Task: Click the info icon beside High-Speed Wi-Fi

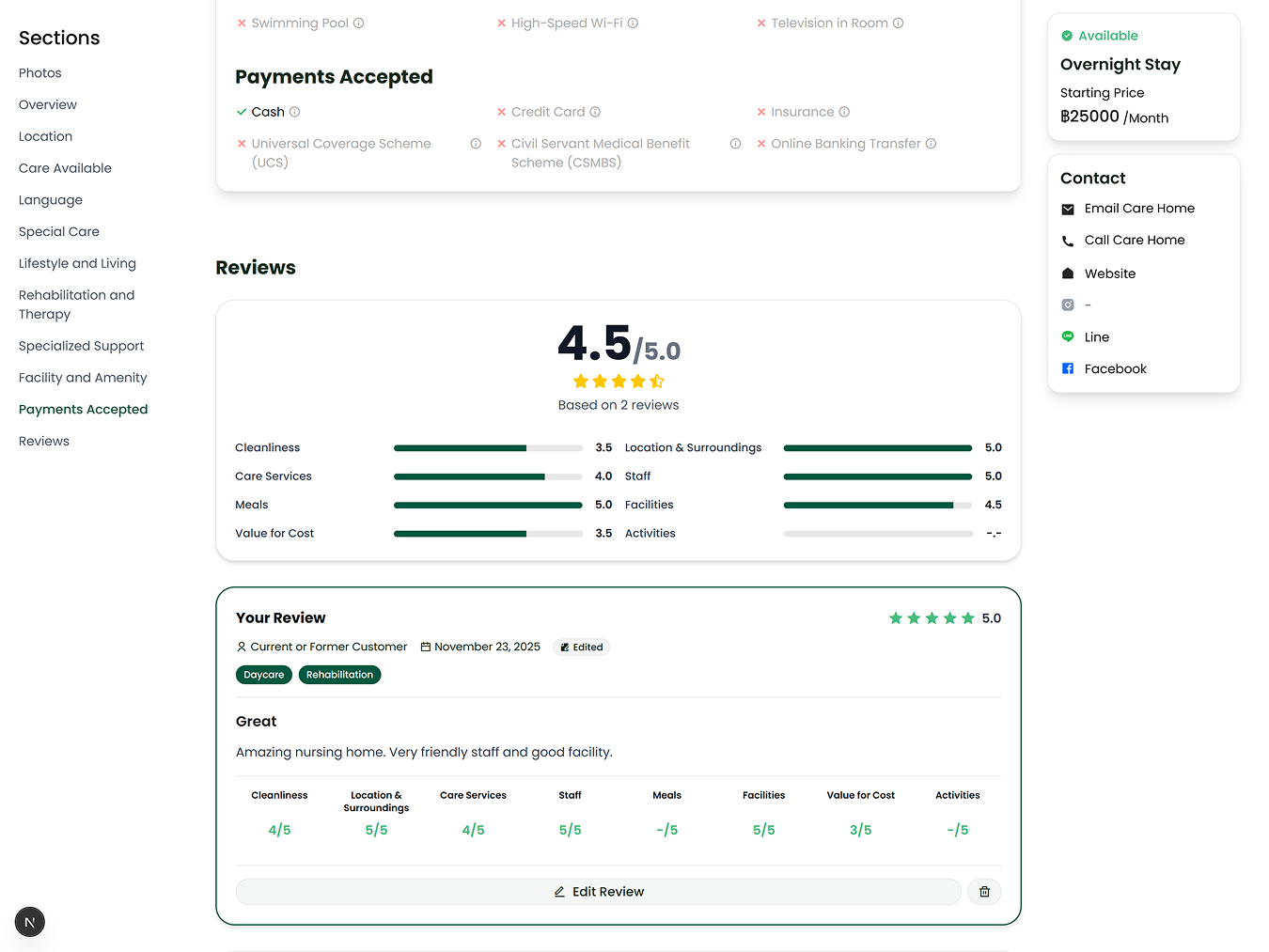Action: [x=633, y=23]
